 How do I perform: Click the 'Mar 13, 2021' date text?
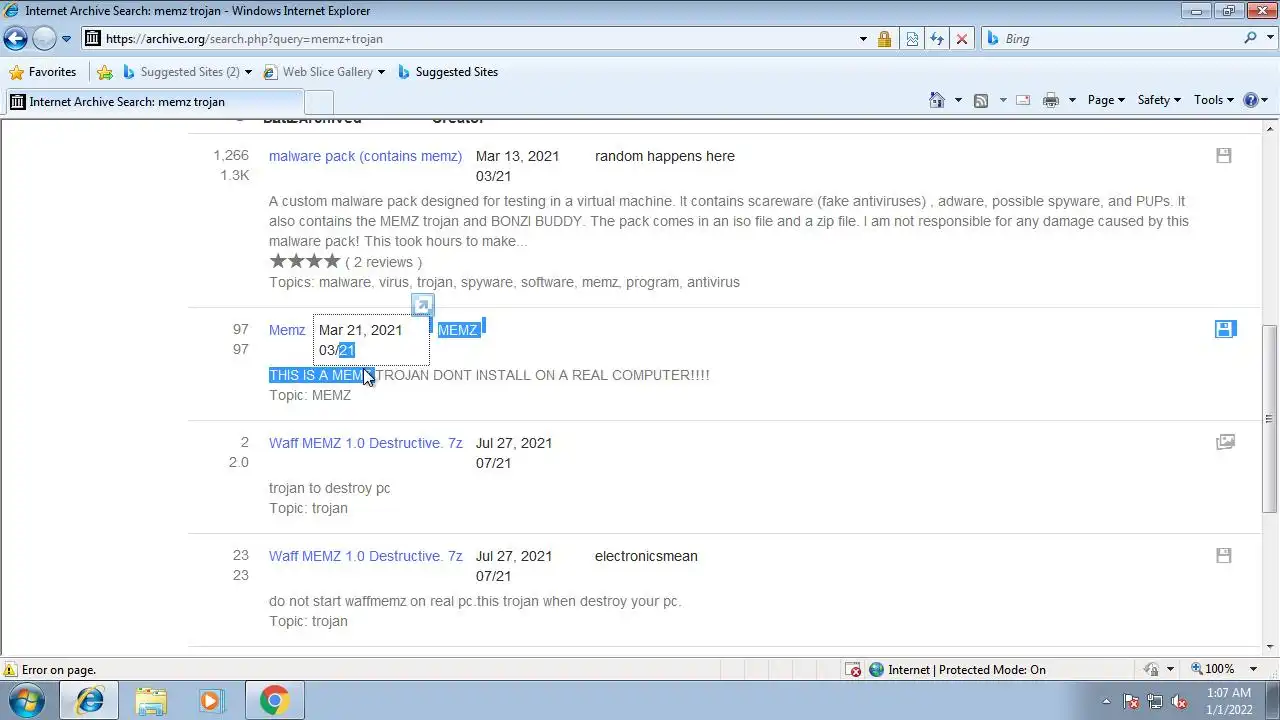(x=517, y=156)
